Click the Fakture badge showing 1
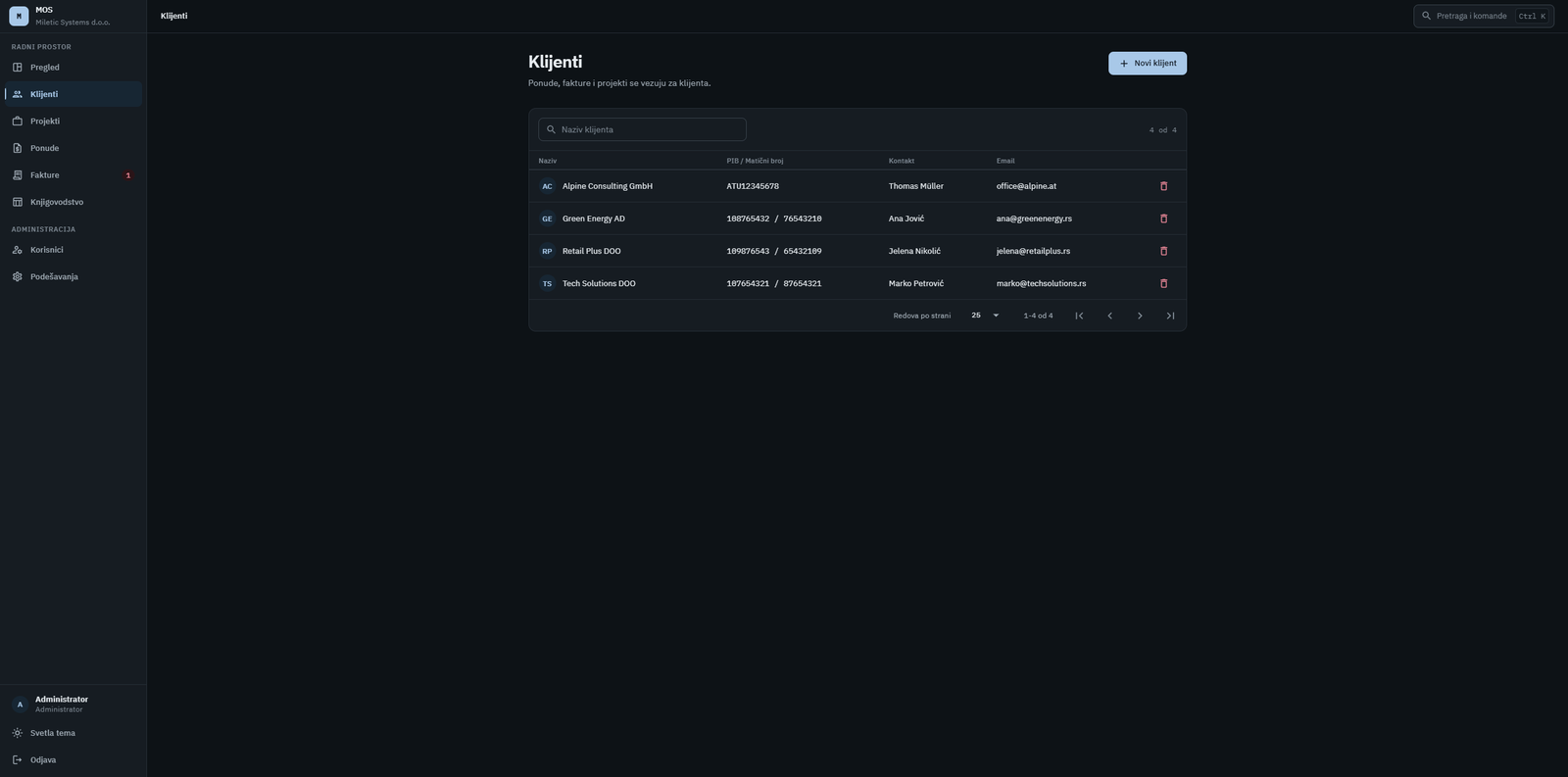The image size is (1568, 777). tap(128, 175)
